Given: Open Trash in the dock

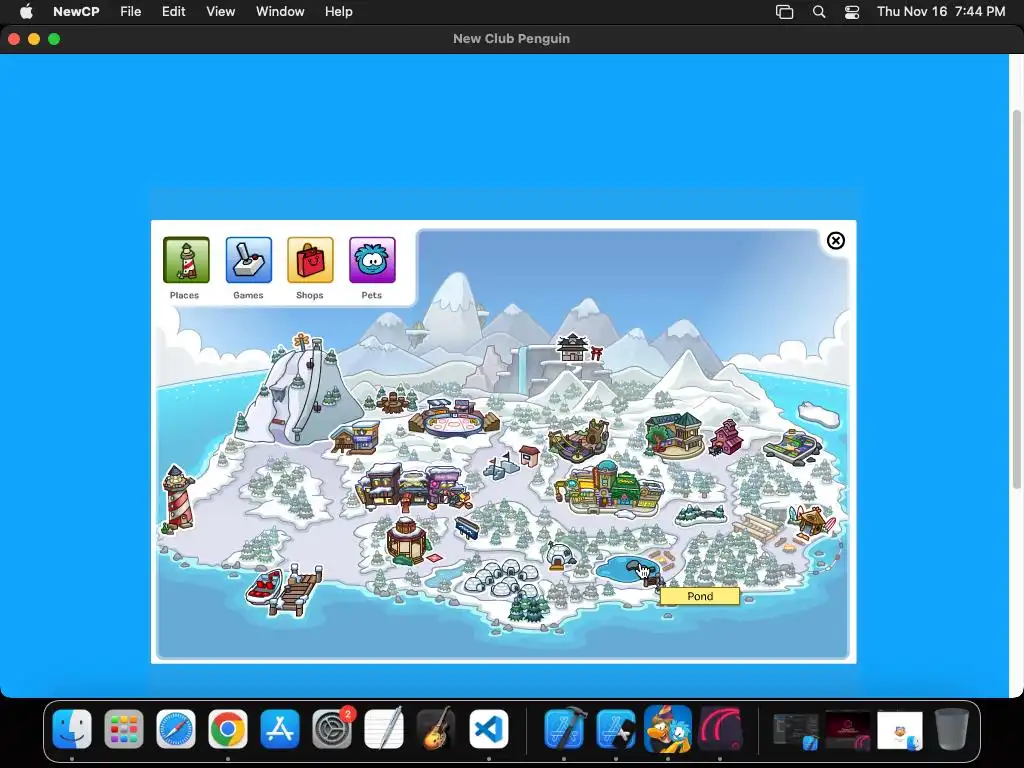Looking at the screenshot, I should tap(952, 729).
